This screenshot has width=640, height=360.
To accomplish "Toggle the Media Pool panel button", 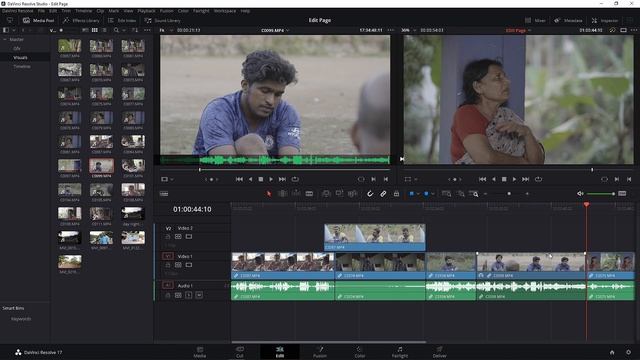I will click(38, 20).
